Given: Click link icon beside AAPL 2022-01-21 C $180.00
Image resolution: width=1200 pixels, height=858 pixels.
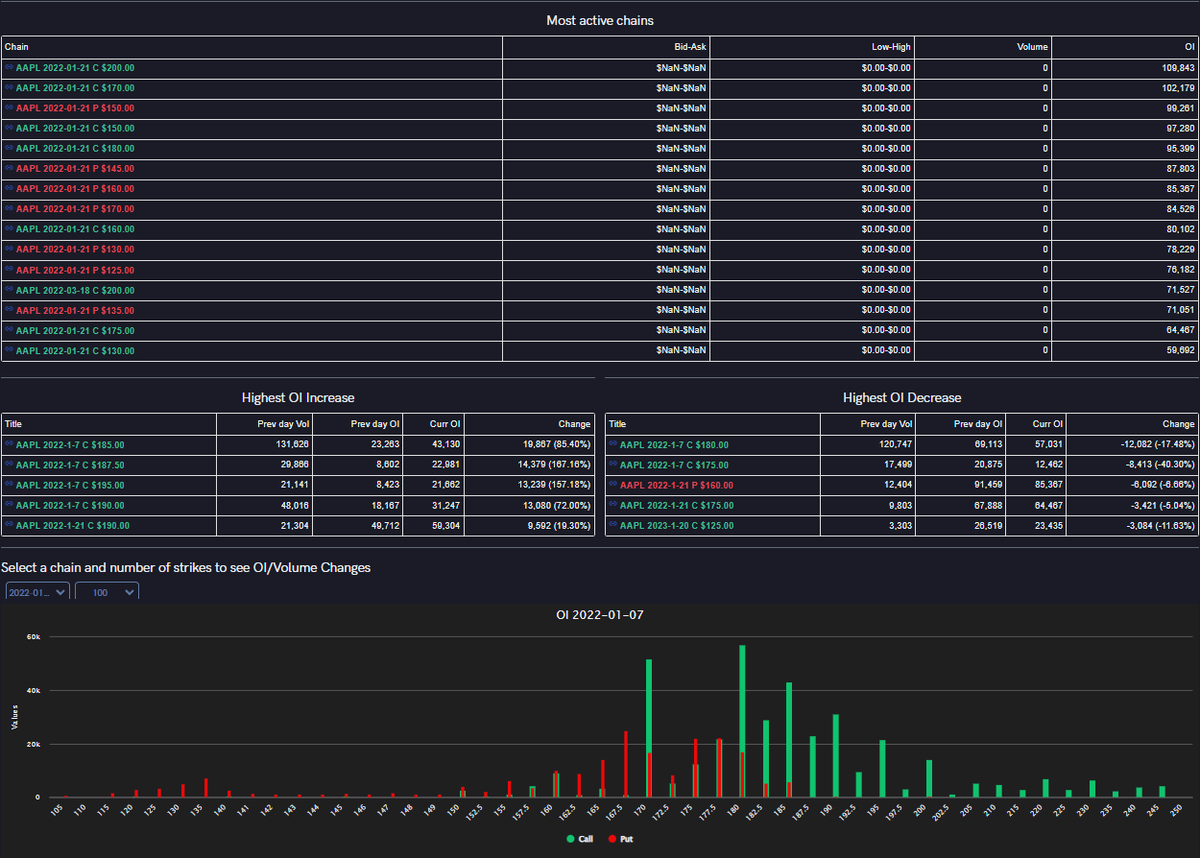Looking at the screenshot, I should point(9,149).
